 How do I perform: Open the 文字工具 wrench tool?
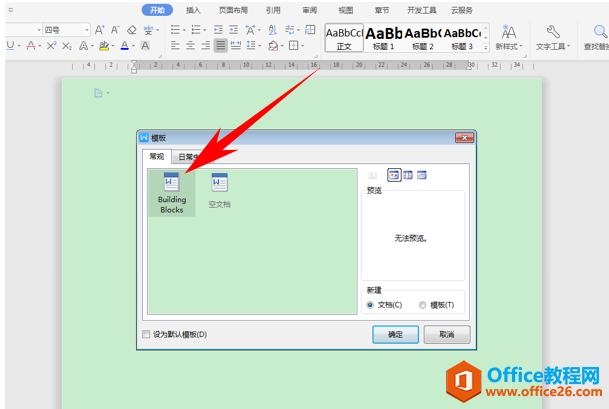pos(553,37)
